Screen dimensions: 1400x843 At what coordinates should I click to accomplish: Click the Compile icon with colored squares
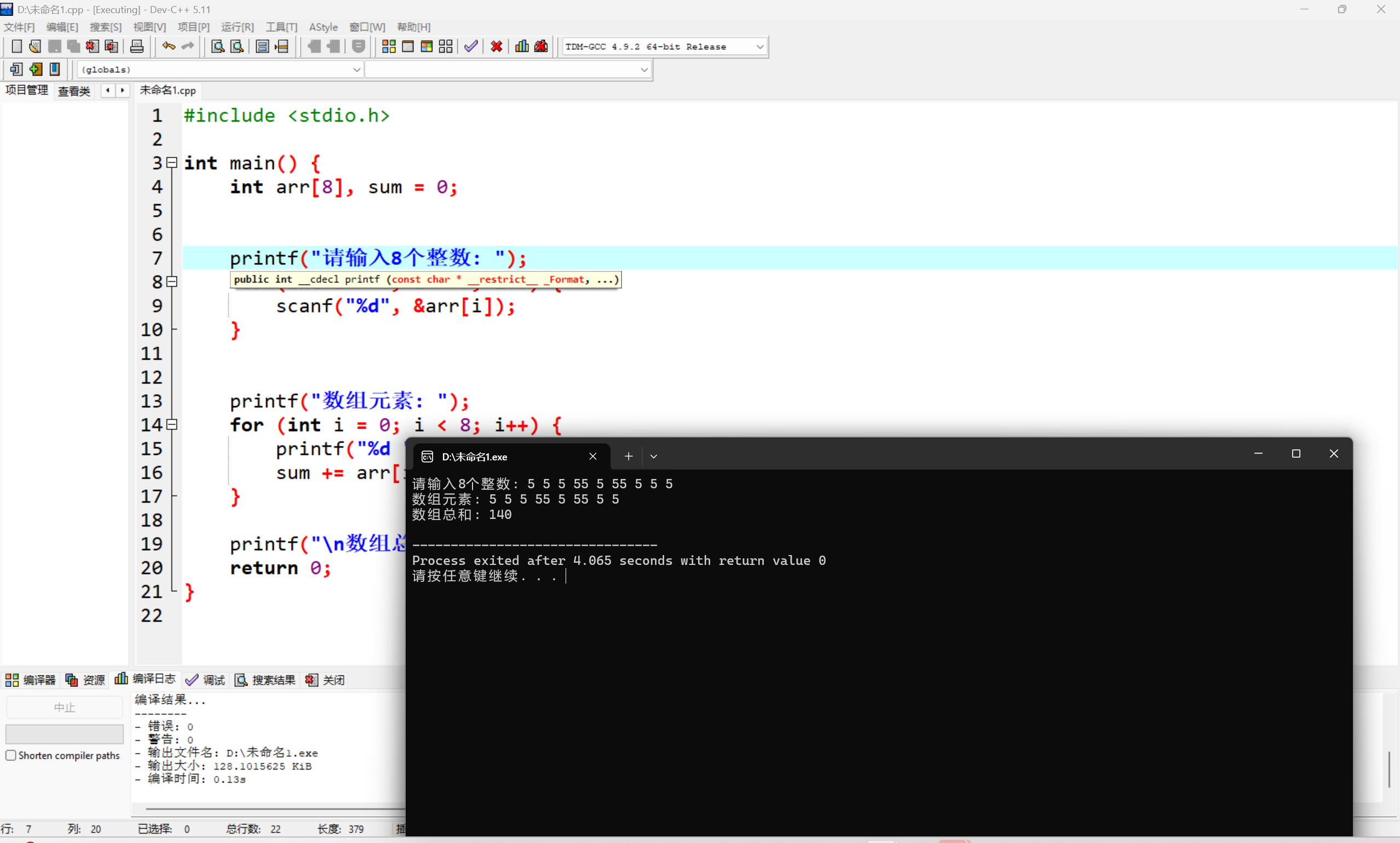[389, 47]
